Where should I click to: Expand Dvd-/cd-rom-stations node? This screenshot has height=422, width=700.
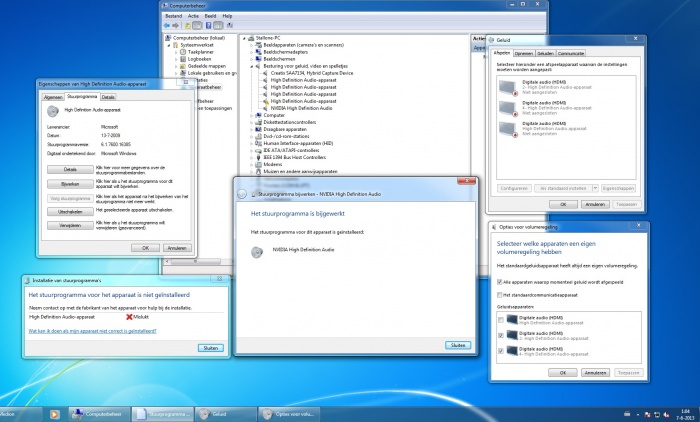251,136
